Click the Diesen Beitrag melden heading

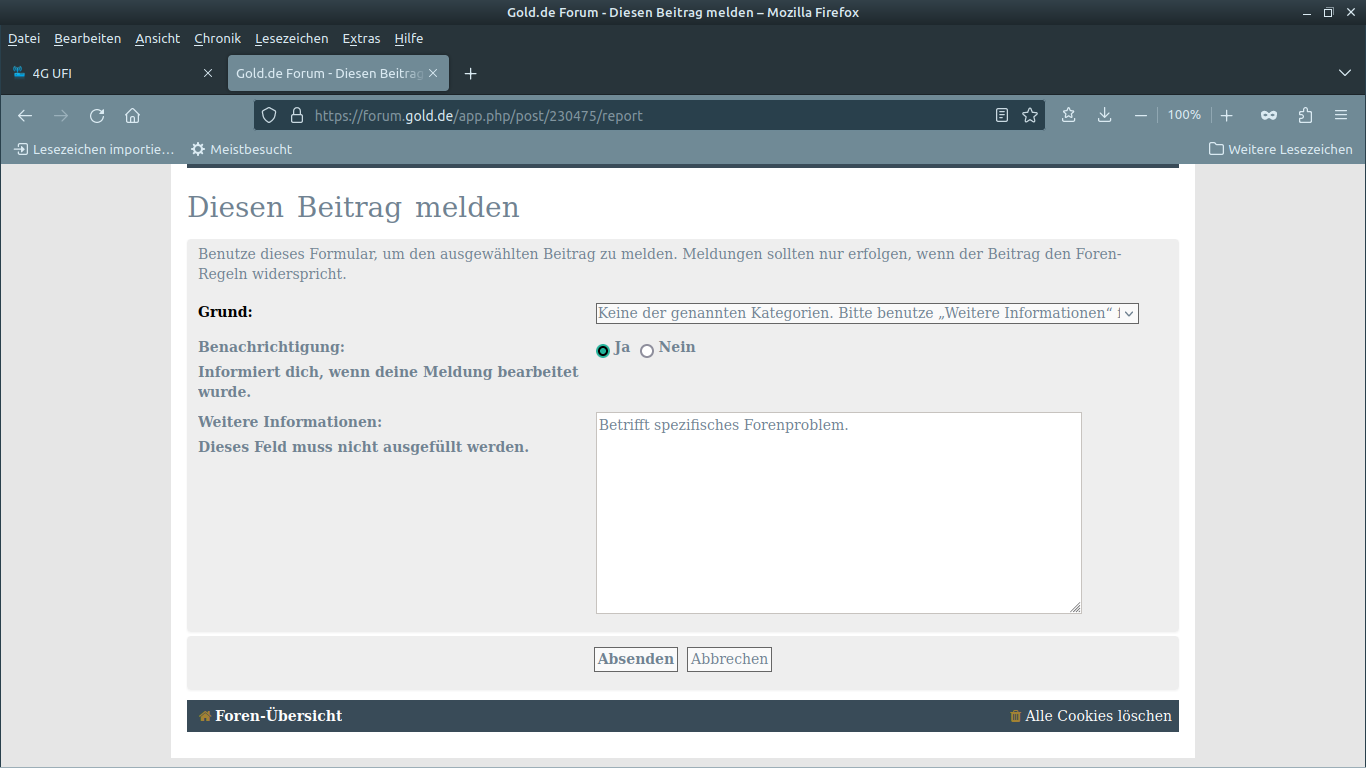[354, 208]
